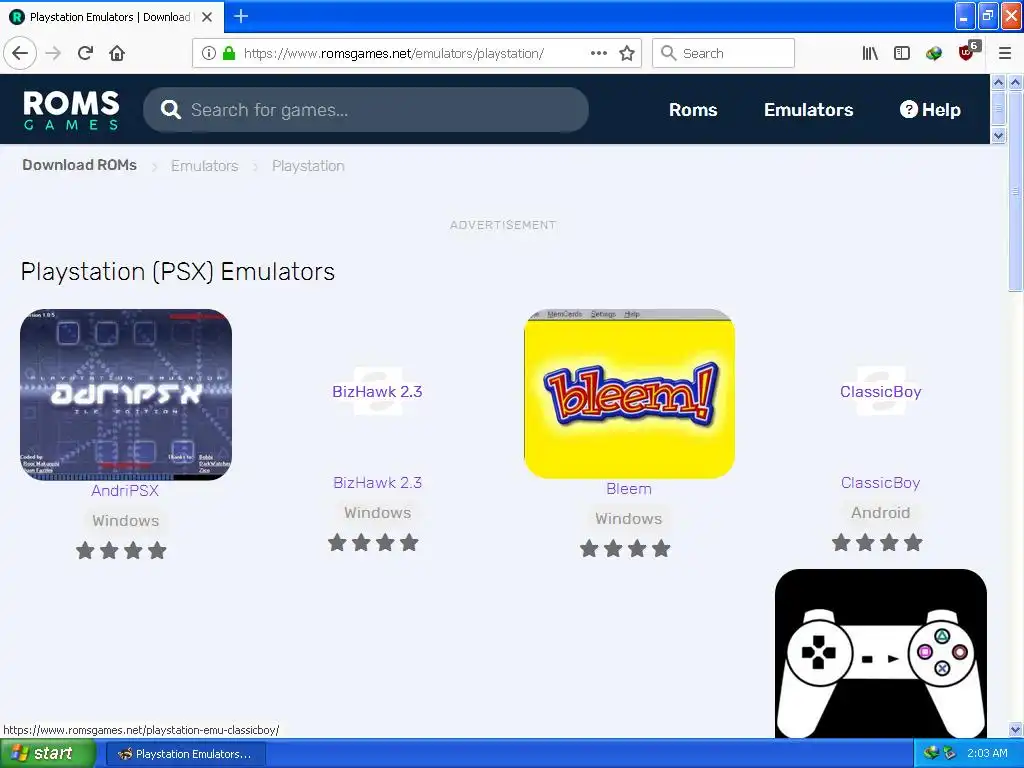Open the page actions three-dots menu
The height and width of the screenshot is (768, 1024).
(x=598, y=53)
